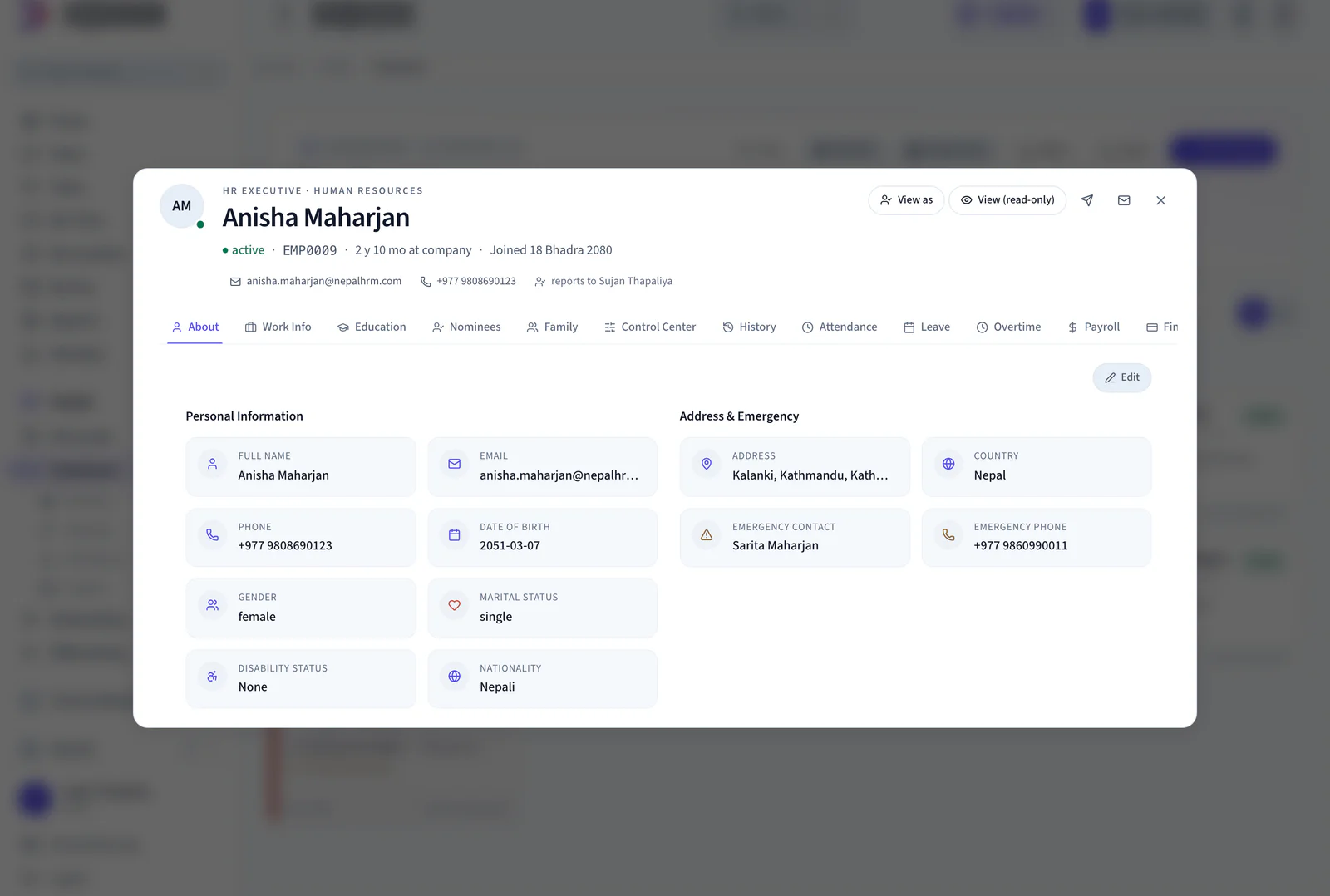Click the employee ID EMP0009
This screenshot has height=896, width=1330.
point(310,250)
